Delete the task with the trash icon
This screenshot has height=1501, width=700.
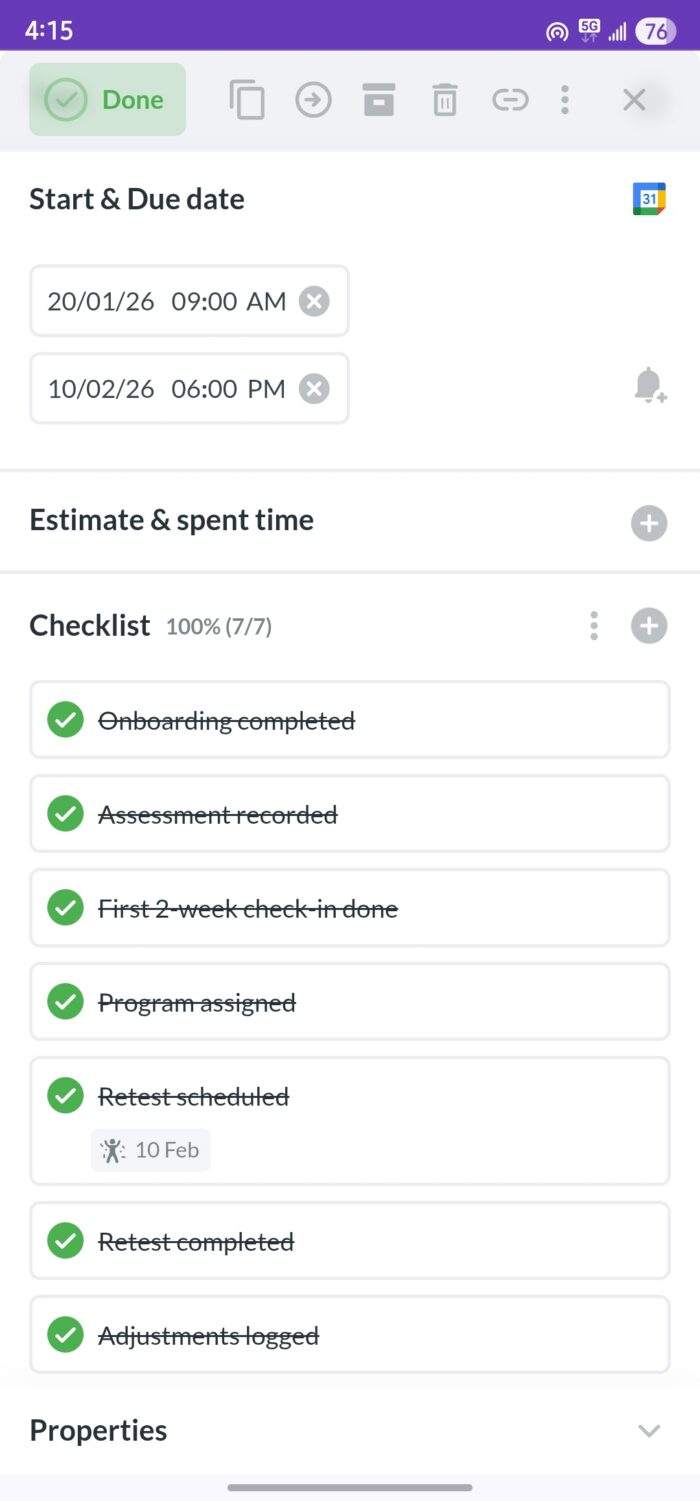(444, 99)
